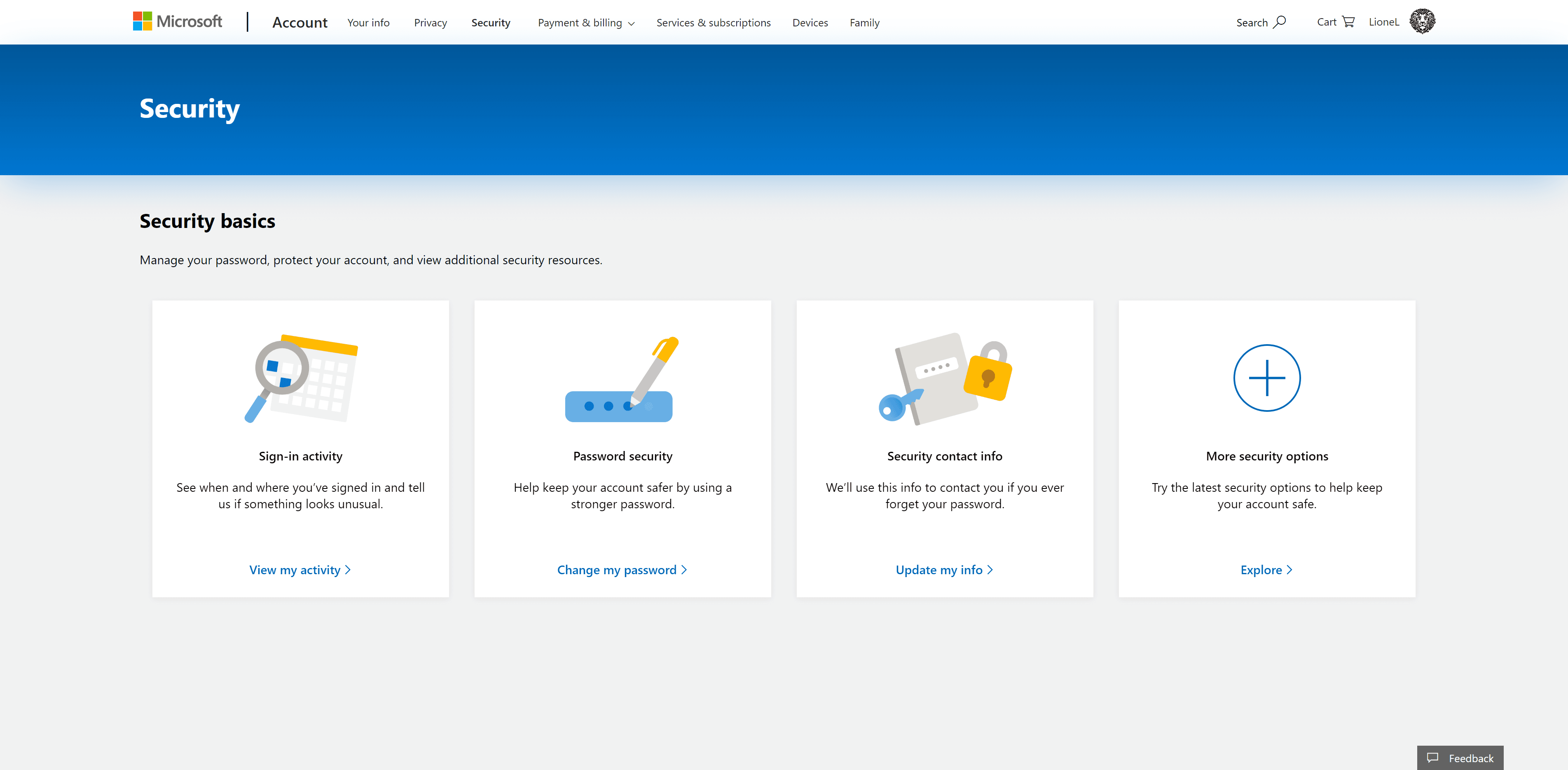Screen dimensions: 1568x770
Task: Expand the Payment & billing dropdown
Action: 585,22
